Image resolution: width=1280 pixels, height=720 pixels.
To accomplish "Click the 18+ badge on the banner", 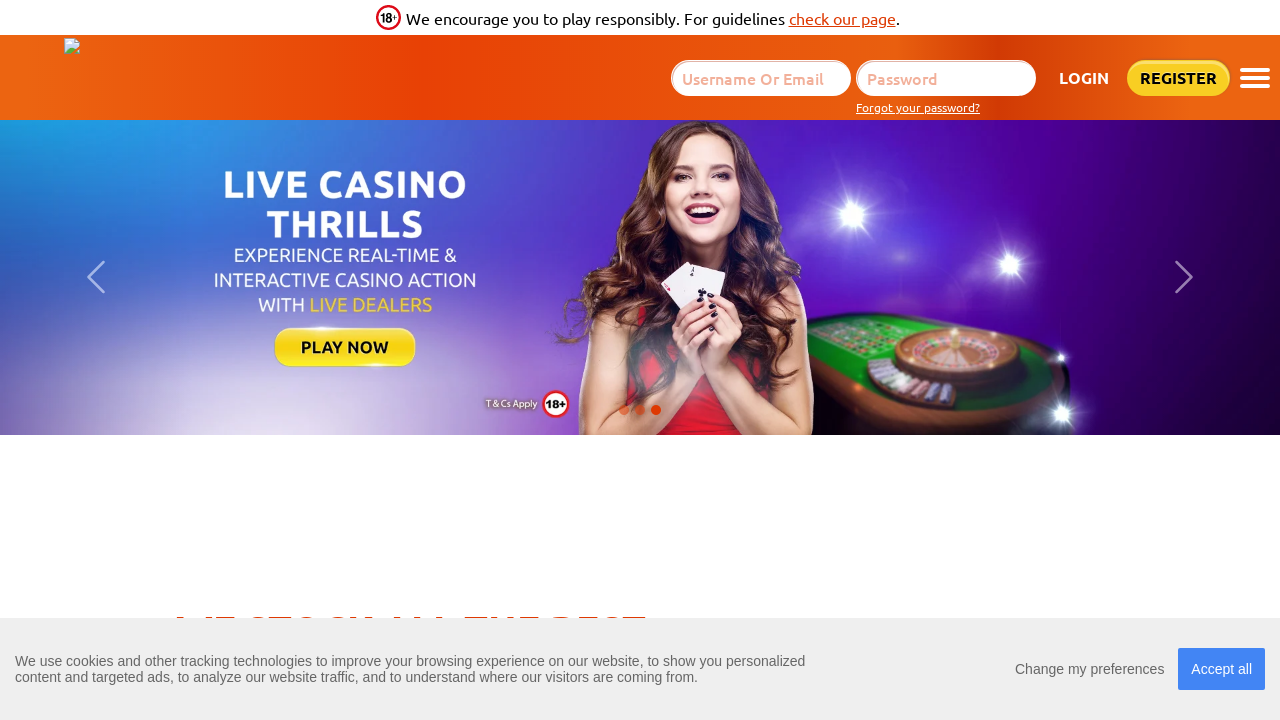I will click(556, 404).
